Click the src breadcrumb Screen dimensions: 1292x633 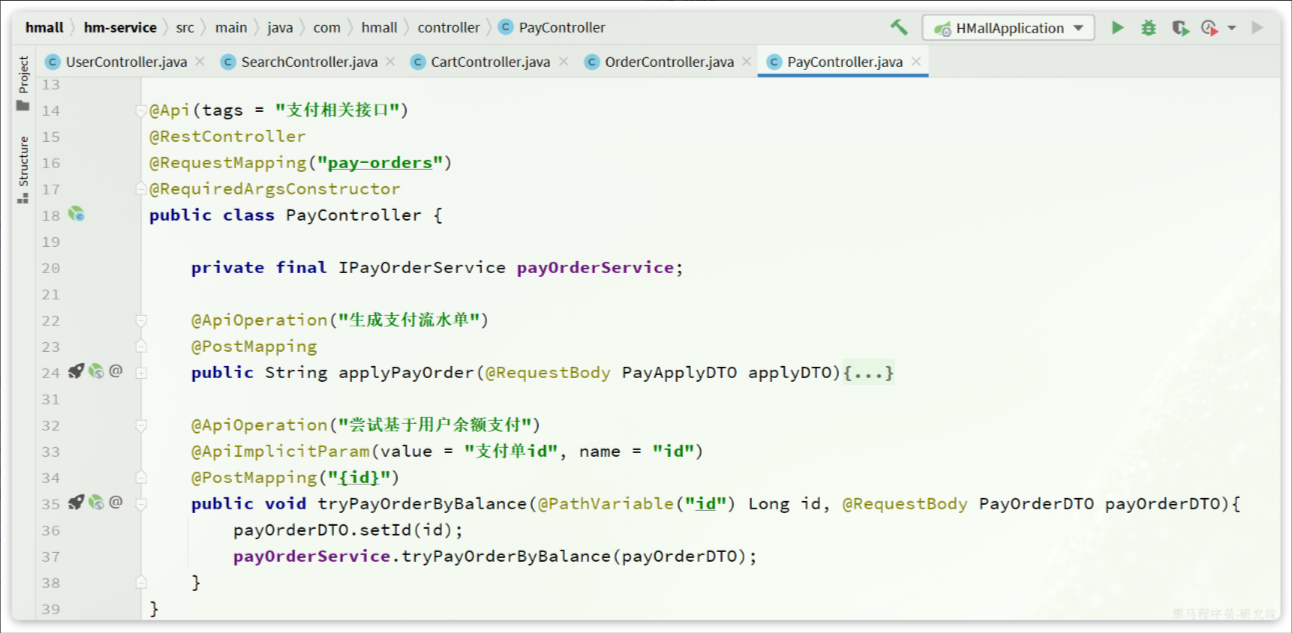pos(185,28)
